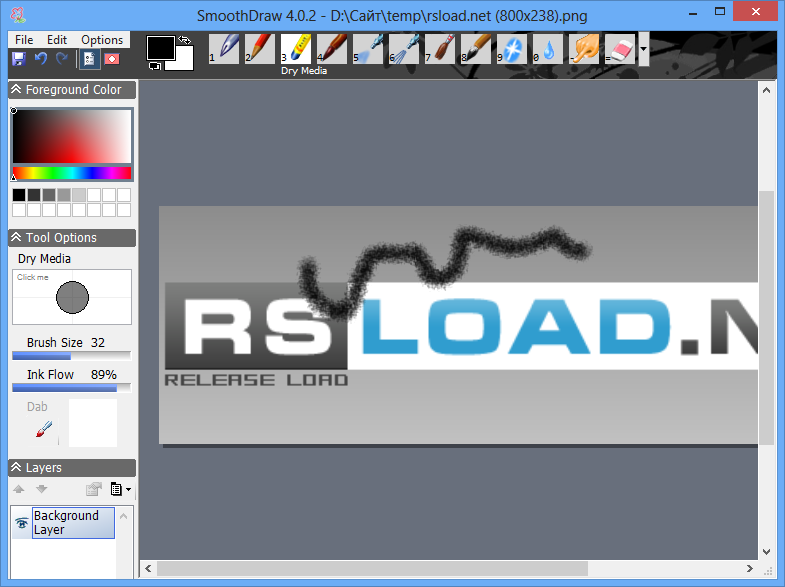Click the Redo arrow icon
785x587 pixels.
[62, 59]
